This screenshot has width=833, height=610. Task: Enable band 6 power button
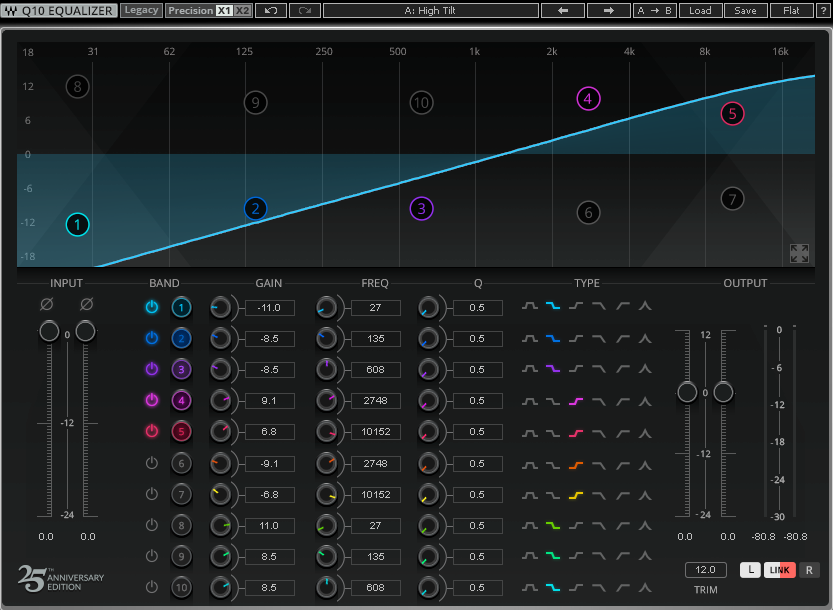(152, 463)
